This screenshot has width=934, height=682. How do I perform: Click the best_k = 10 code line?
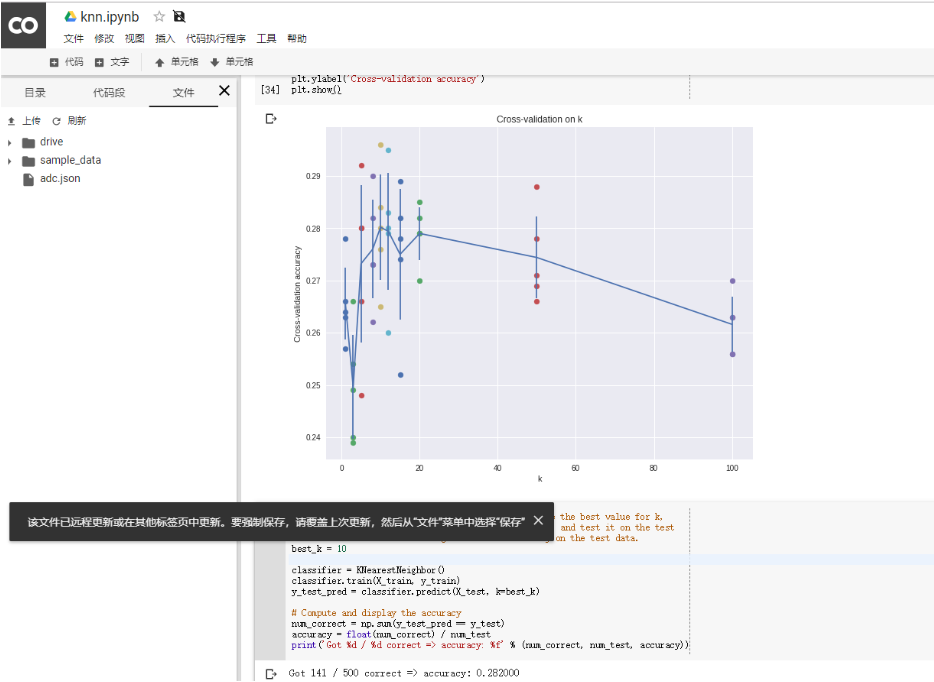tap(319, 549)
